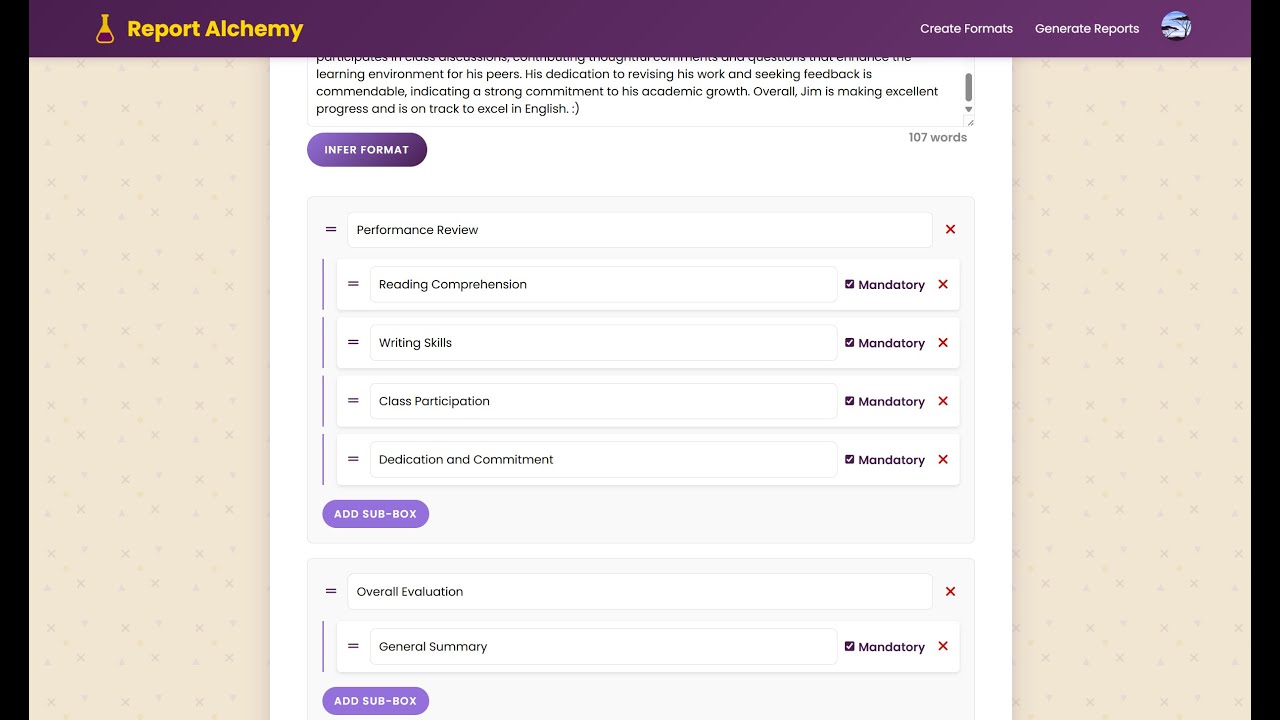Viewport: 1280px width, 720px height.
Task: Remove the Dedication and Commitment sub-box
Action: click(943, 460)
